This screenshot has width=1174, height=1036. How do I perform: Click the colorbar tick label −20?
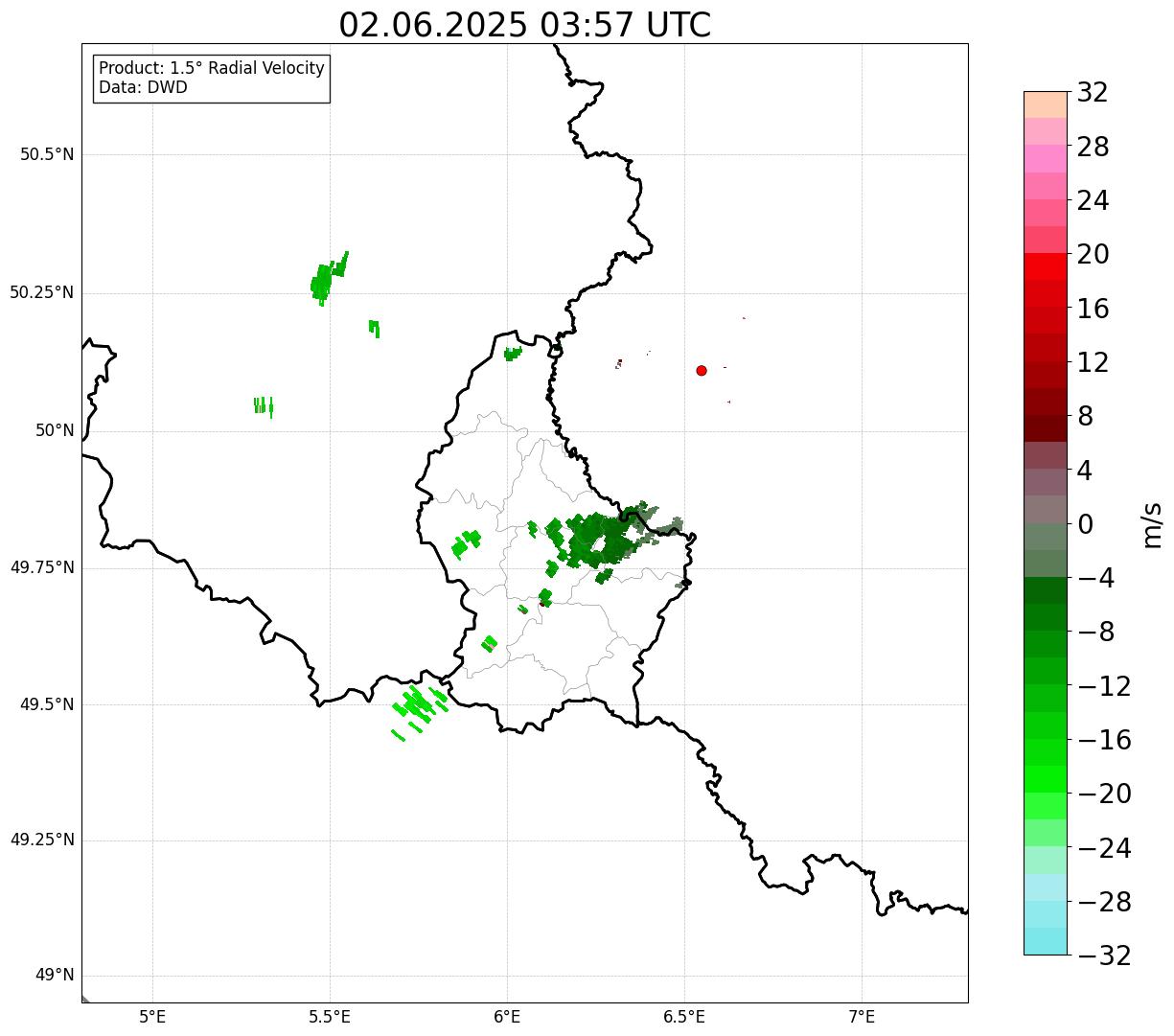coord(1104,794)
